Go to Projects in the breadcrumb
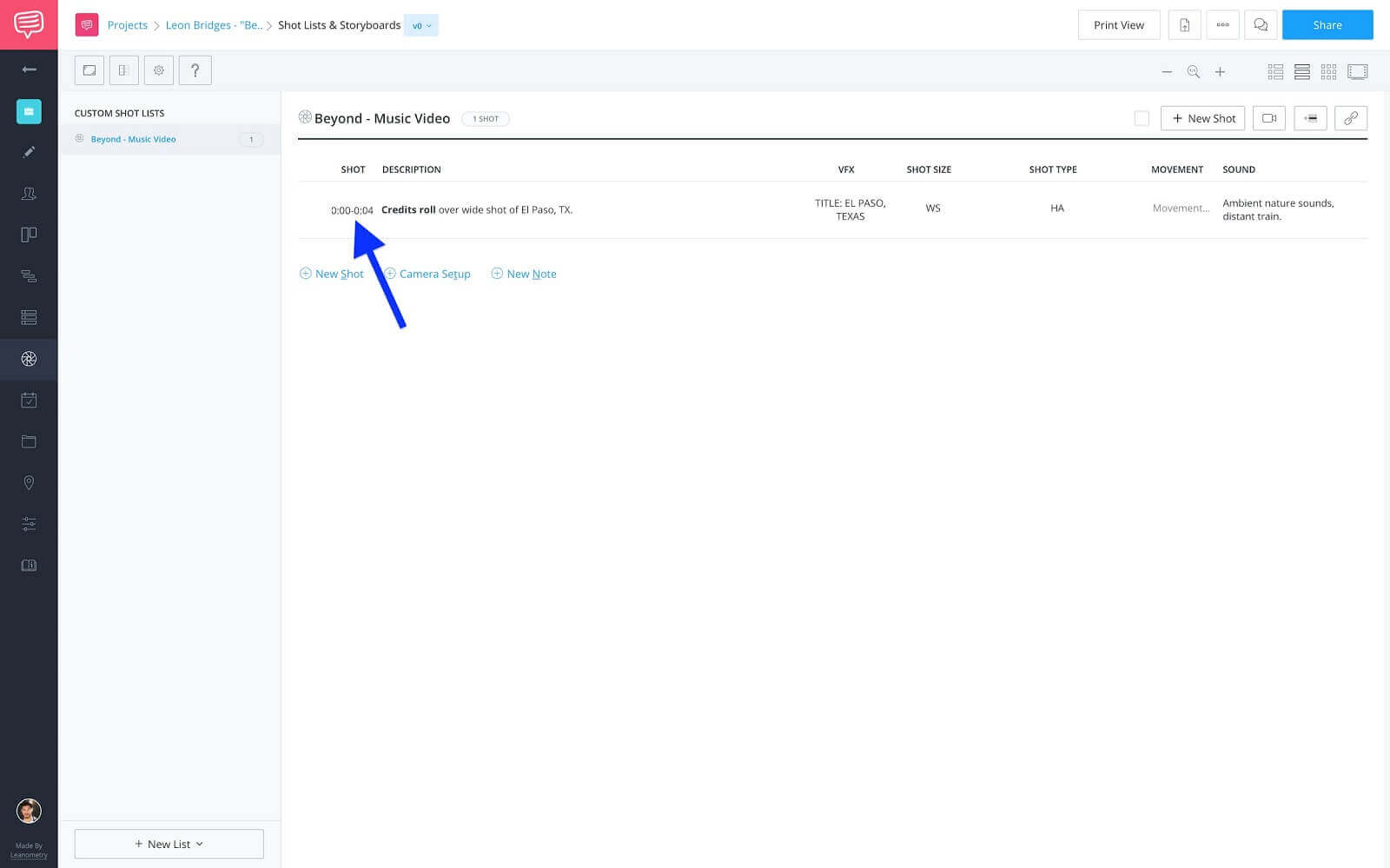The height and width of the screenshot is (868, 1390). point(127,25)
